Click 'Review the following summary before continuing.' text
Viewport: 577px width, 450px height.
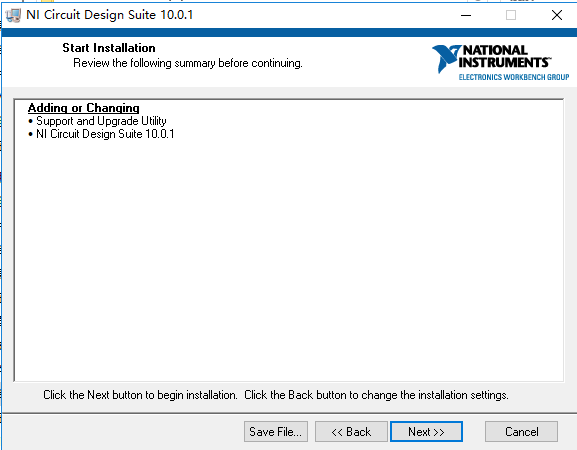pyautogui.click(x=188, y=63)
